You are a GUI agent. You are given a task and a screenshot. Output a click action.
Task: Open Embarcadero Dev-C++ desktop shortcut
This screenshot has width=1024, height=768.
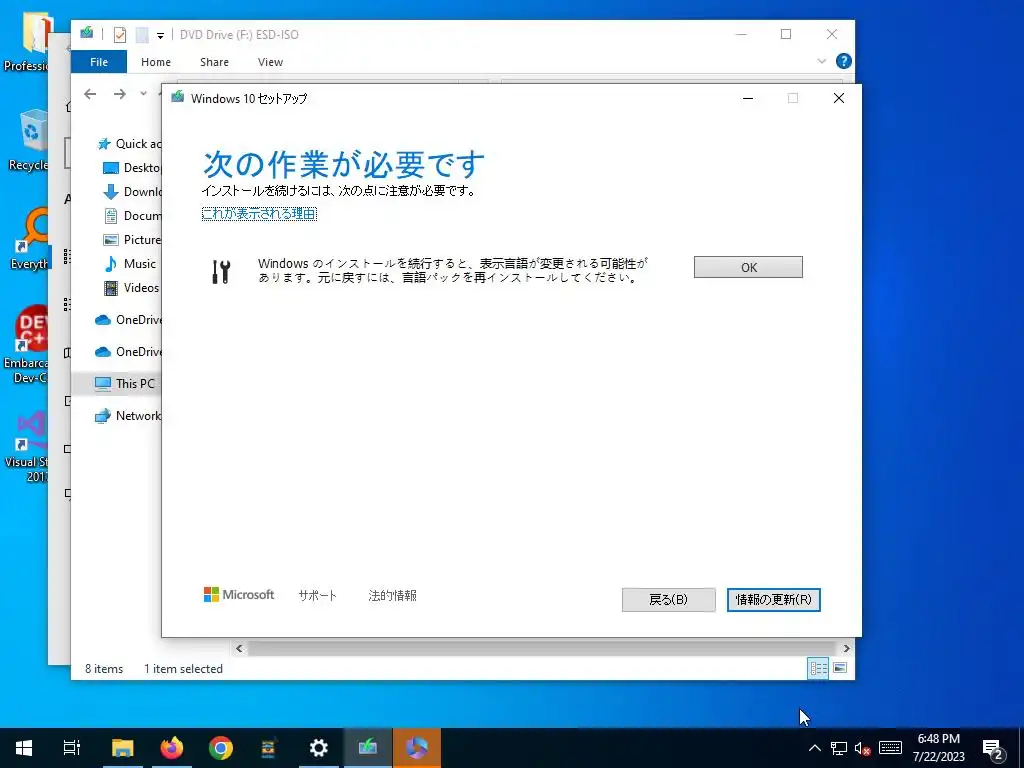coord(28,344)
